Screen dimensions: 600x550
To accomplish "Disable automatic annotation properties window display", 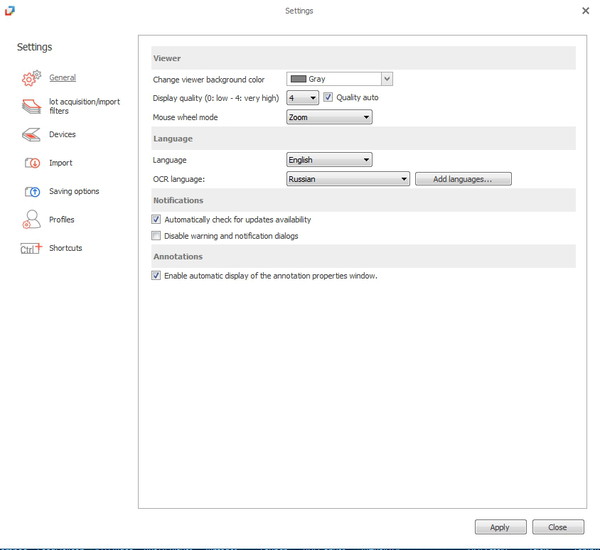I will [x=156, y=276].
